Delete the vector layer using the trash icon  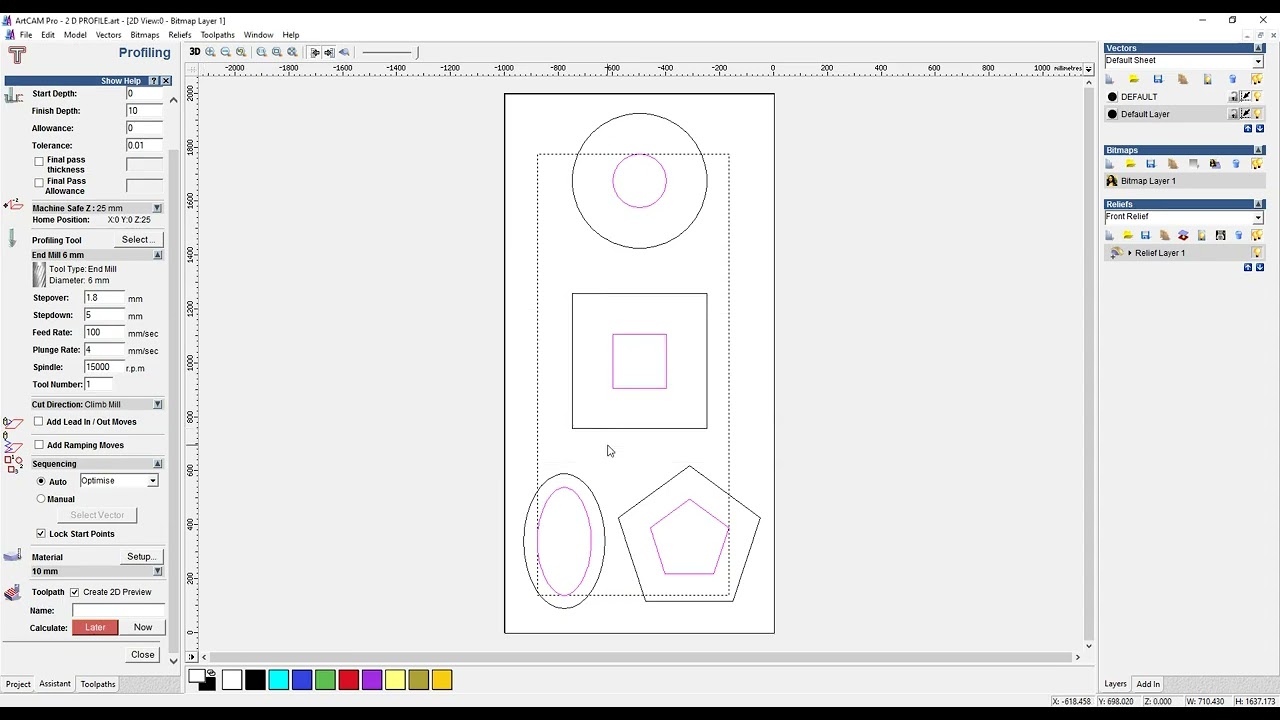click(1232, 79)
